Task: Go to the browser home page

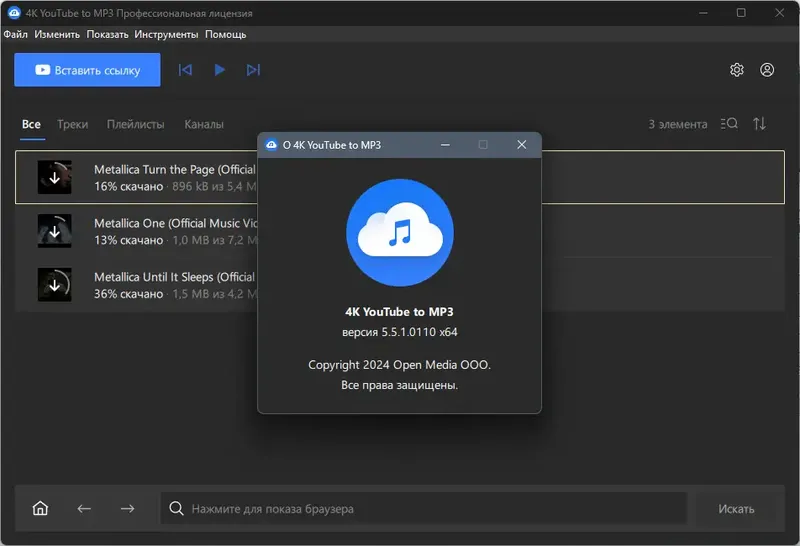Action: pos(40,508)
